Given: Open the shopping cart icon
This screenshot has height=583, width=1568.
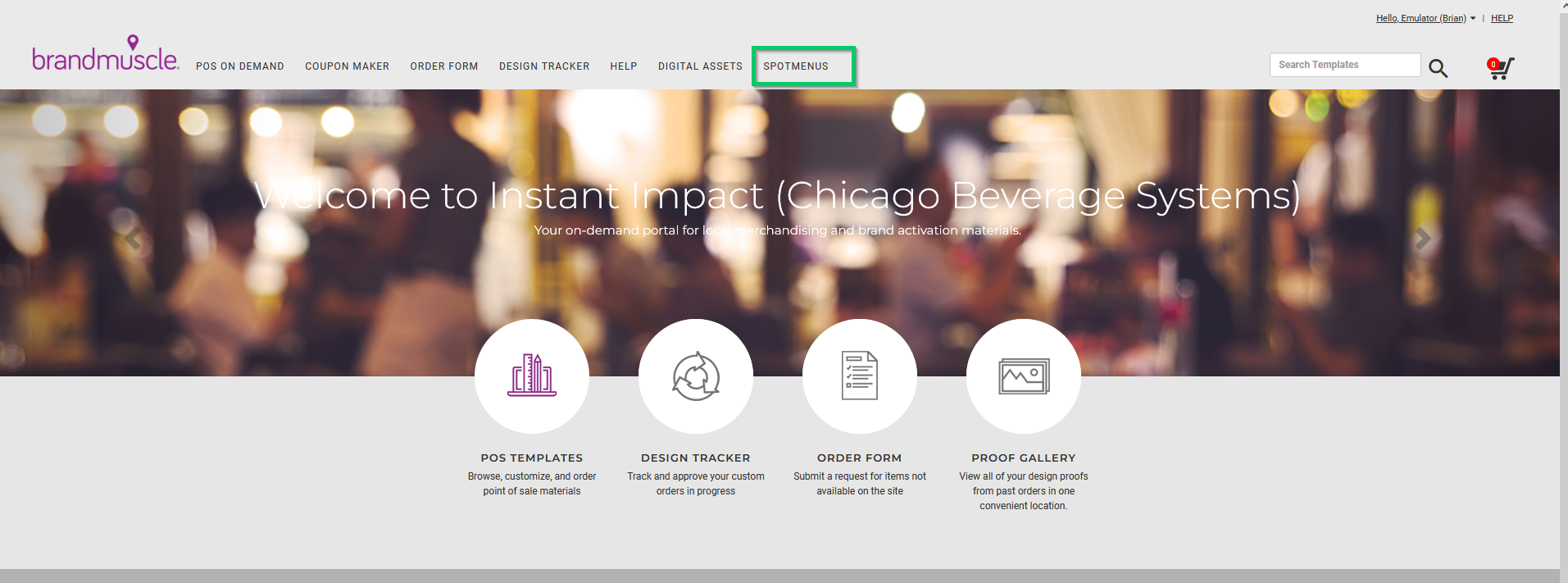Looking at the screenshot, I should coord(1500,68).
